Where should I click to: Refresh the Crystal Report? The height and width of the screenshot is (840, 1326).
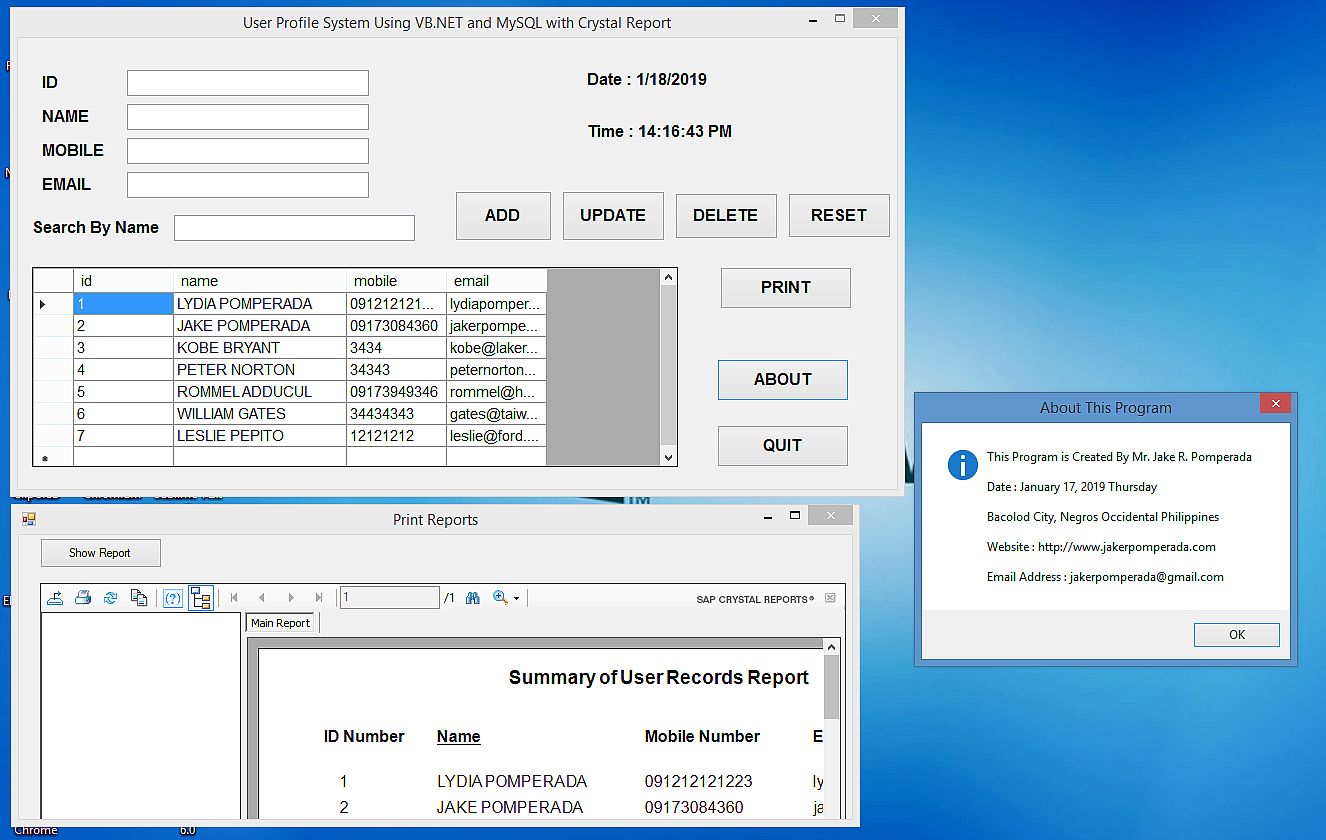(x=110, y=597)
